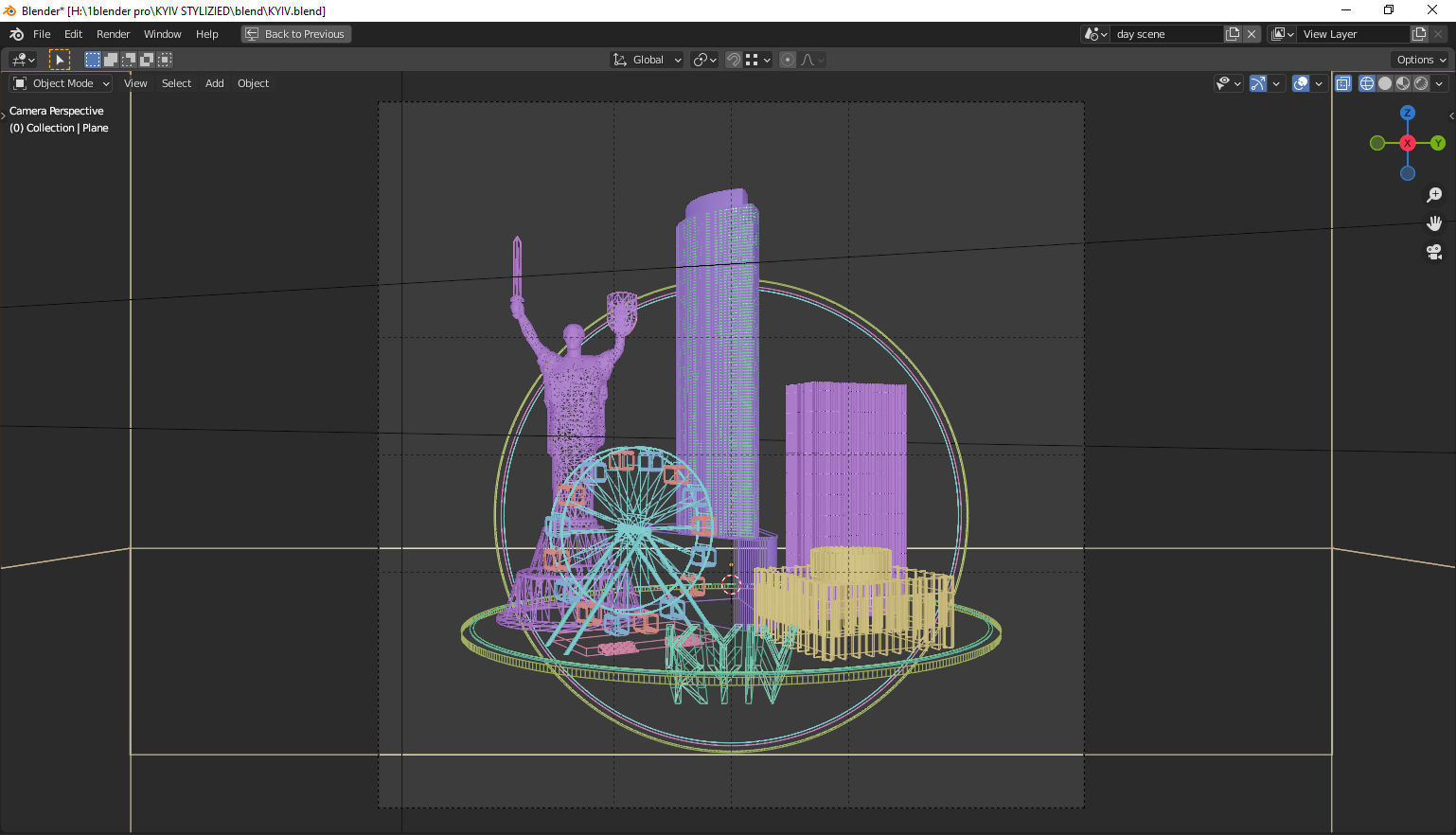
Task: Create a new scene with copy icon
Action: (1233, 34)
